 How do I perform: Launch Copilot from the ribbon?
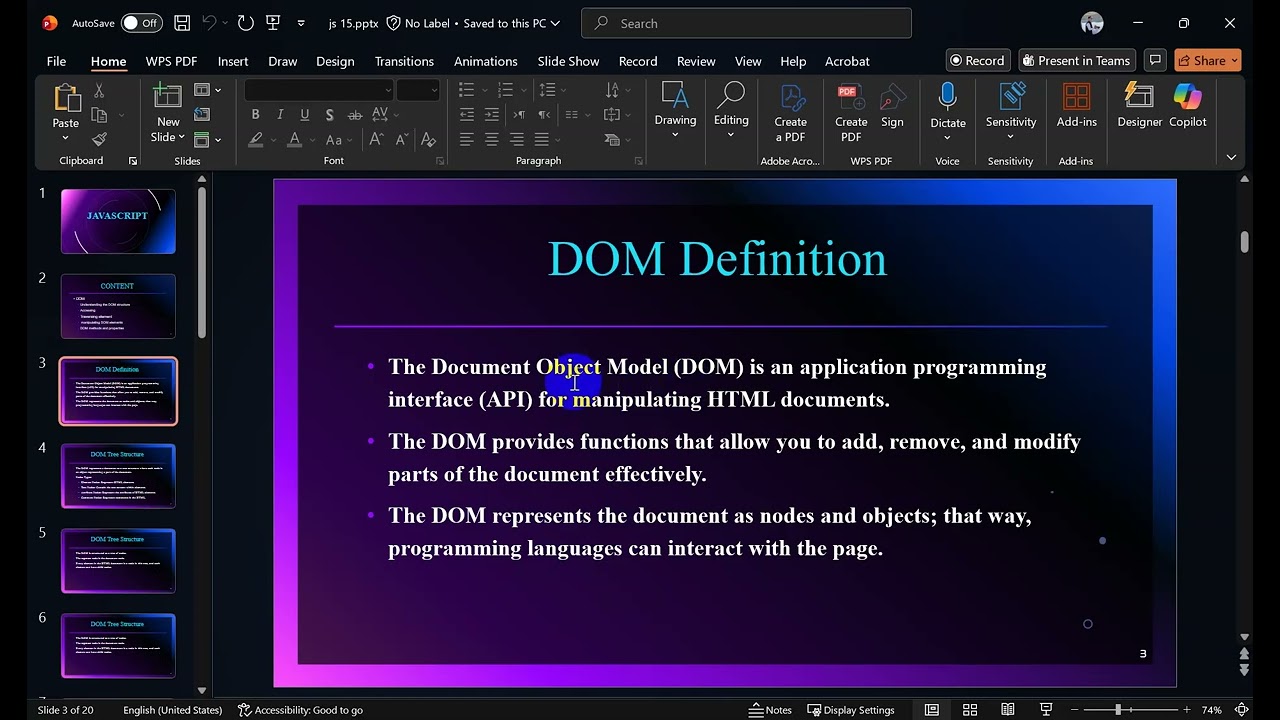point(1188,106)
